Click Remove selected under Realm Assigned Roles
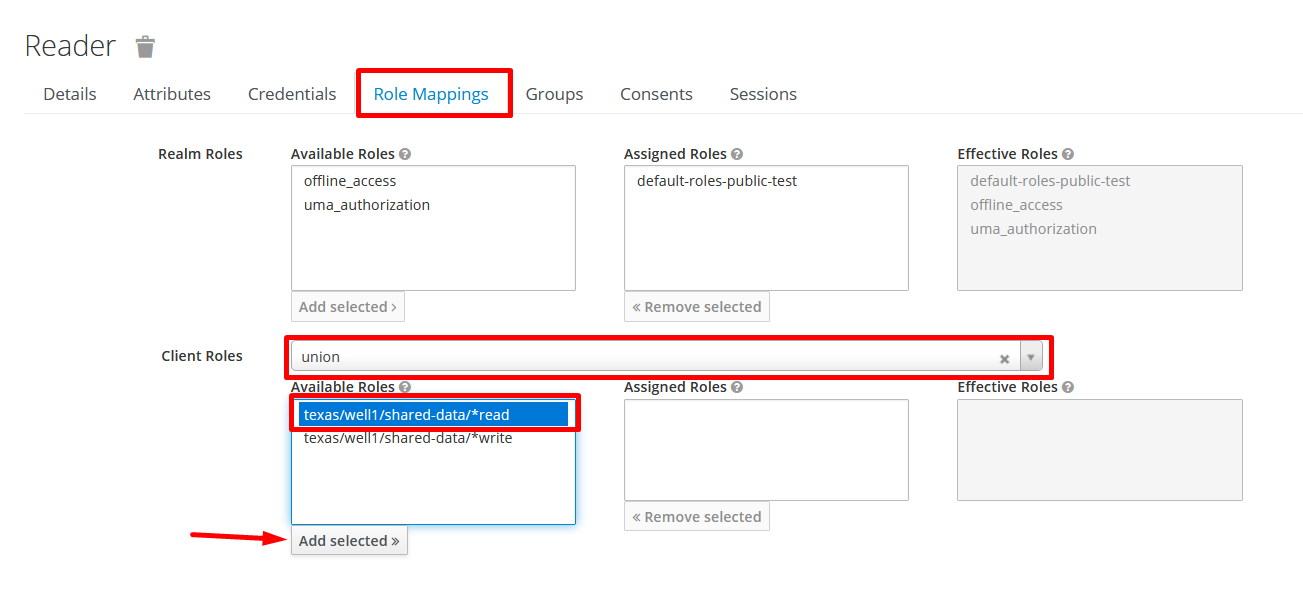The image size is (1303, 602). click(x=697, y=307)
